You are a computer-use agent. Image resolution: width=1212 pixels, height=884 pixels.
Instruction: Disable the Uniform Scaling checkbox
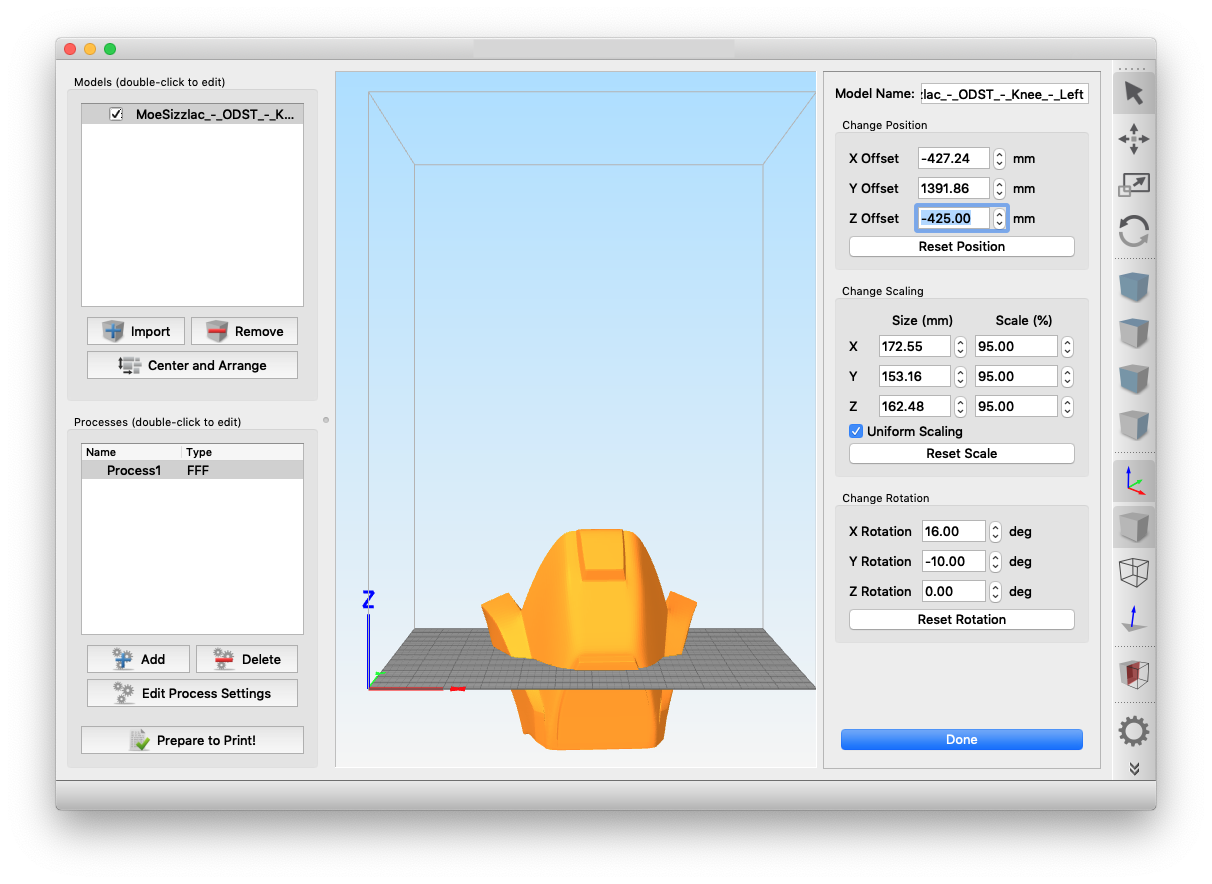(x=856, y=431)
